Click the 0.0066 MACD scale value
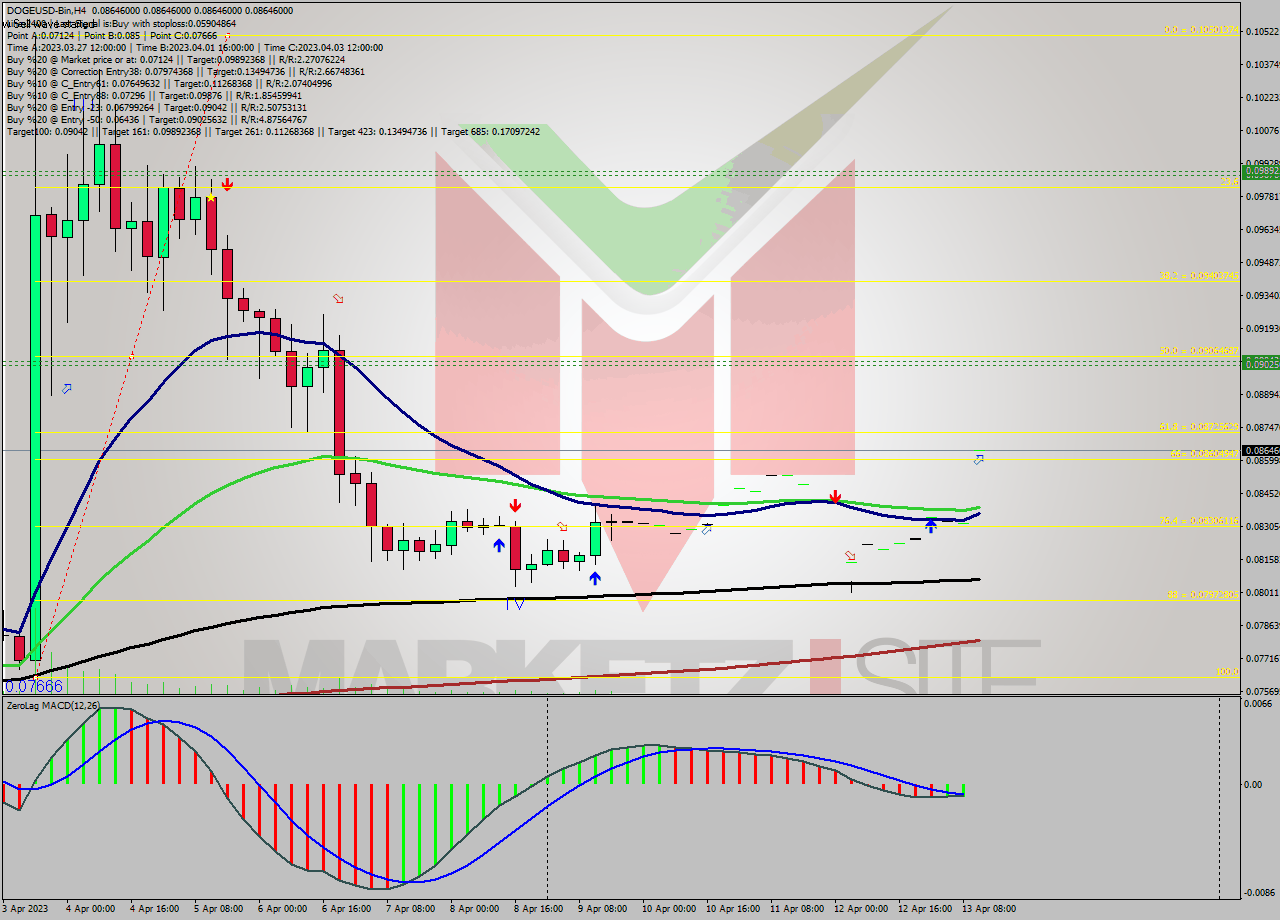The width and height of the screenshot is (1280, 920). click(1259, 703)
